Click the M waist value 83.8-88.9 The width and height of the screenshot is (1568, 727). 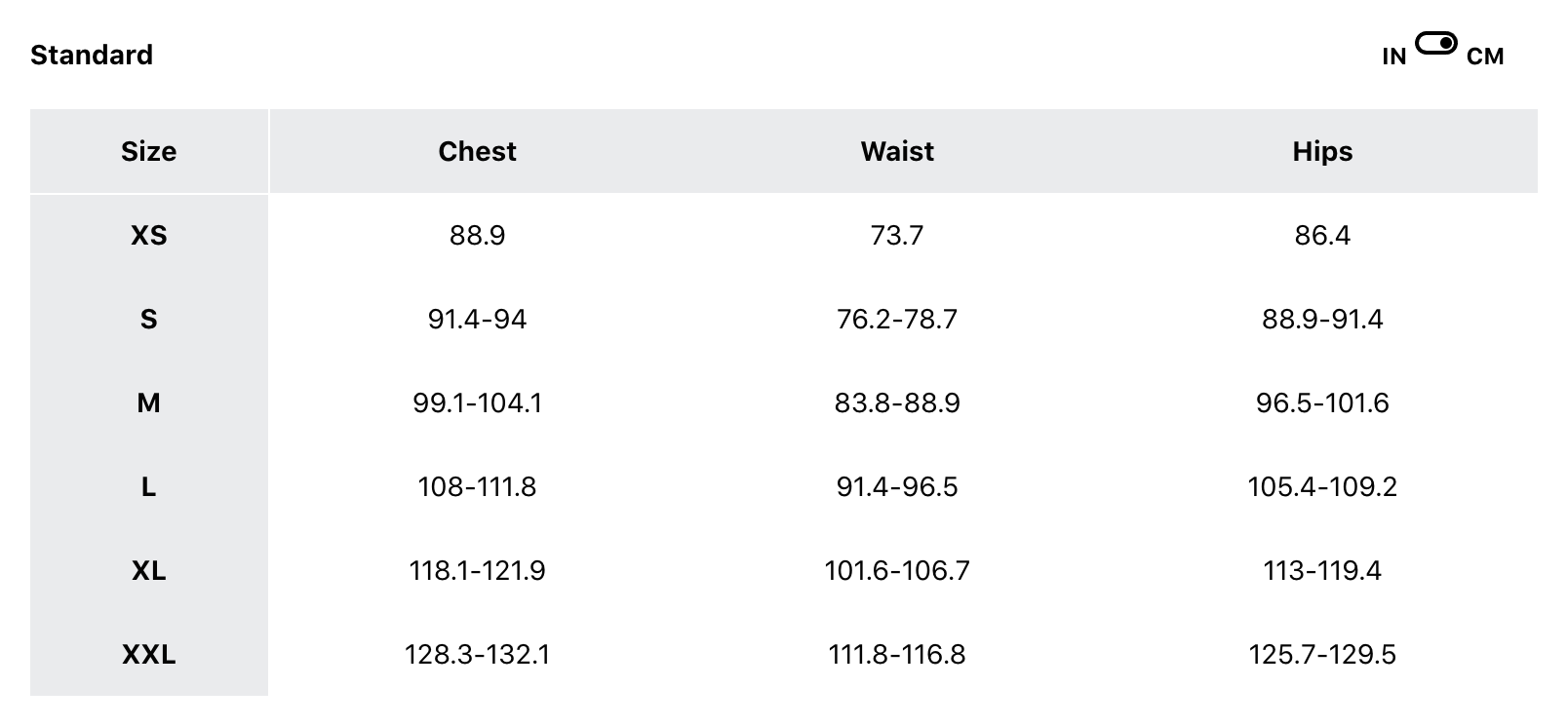click(897, 402)
